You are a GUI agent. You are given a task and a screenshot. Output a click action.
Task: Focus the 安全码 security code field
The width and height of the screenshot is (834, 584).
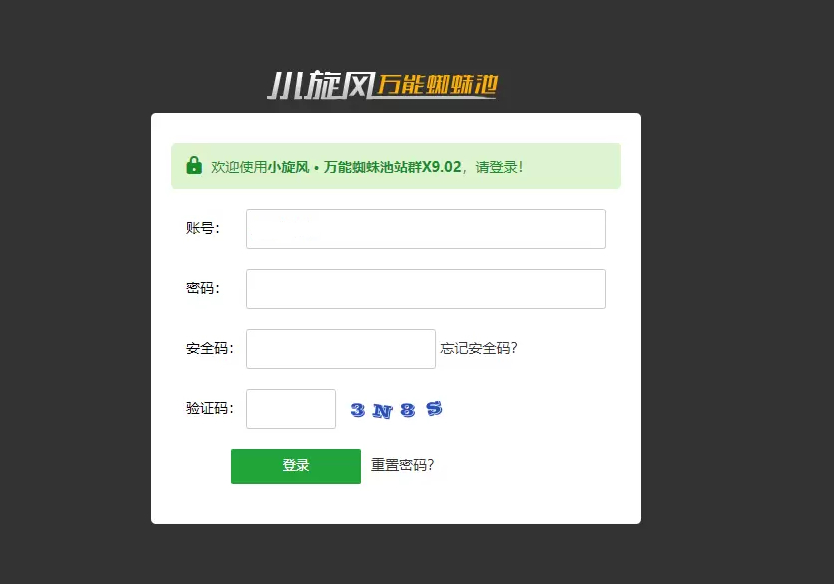coord(341,349)
